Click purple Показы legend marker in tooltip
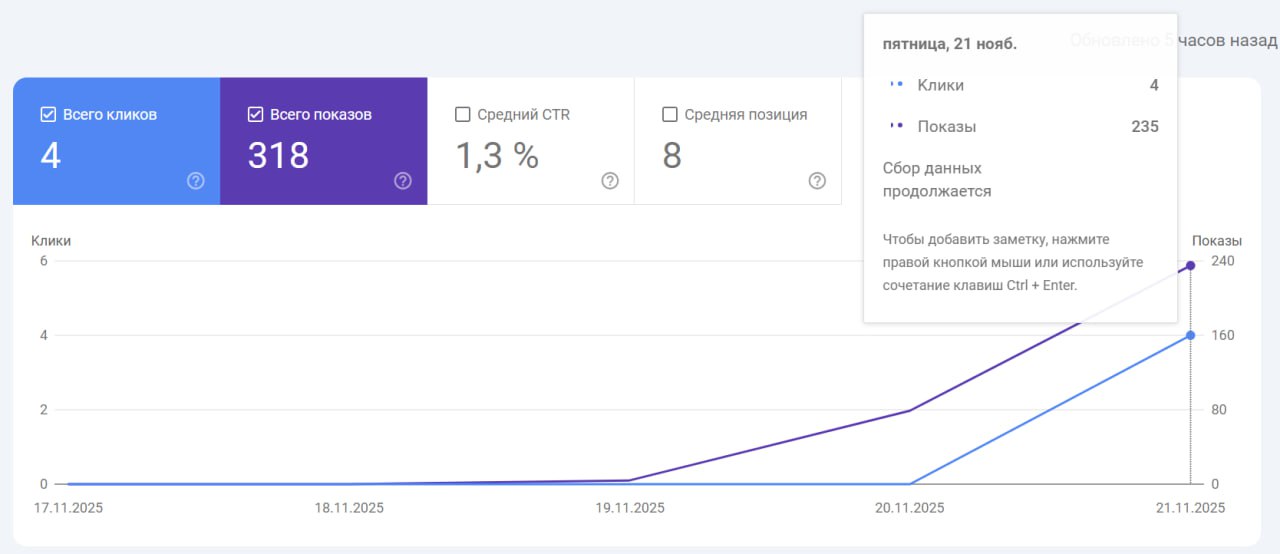The image size is (1280, 554). (897, 126)
